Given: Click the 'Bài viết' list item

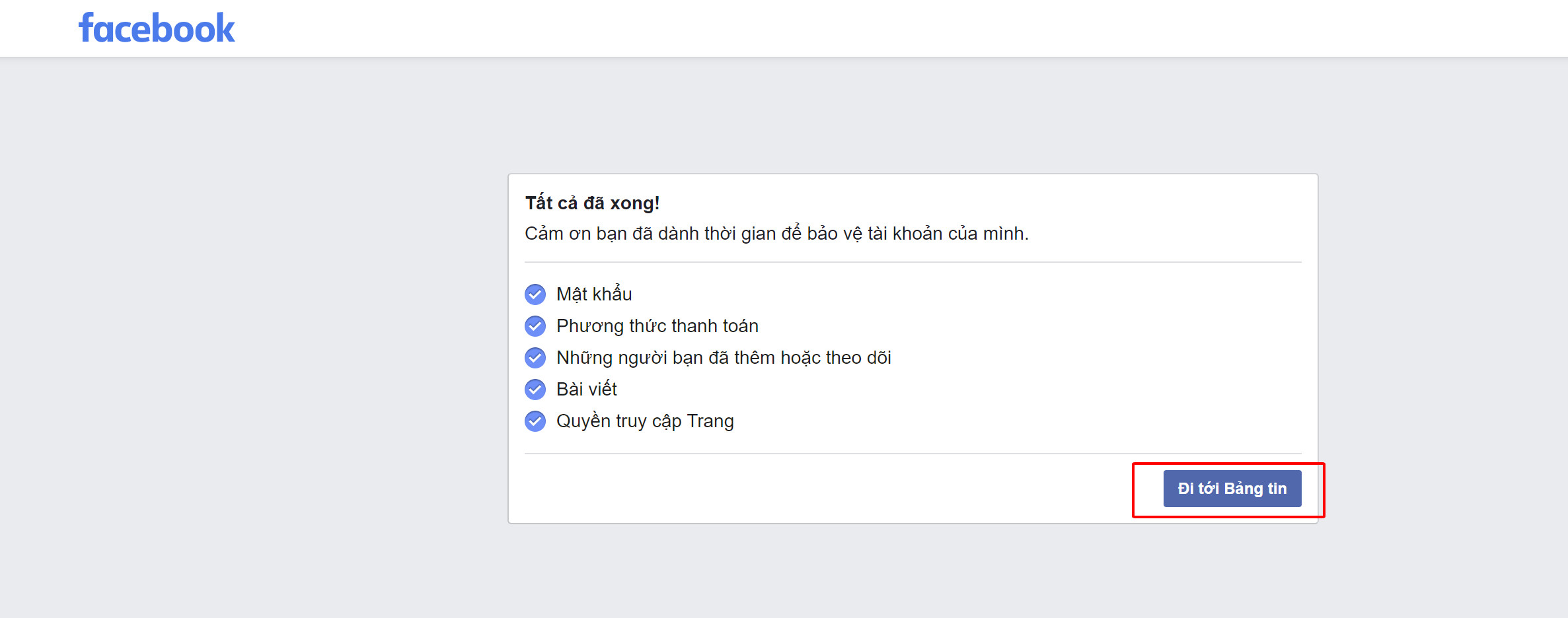Looking at the screenshot, I should (x=587, y=390).
